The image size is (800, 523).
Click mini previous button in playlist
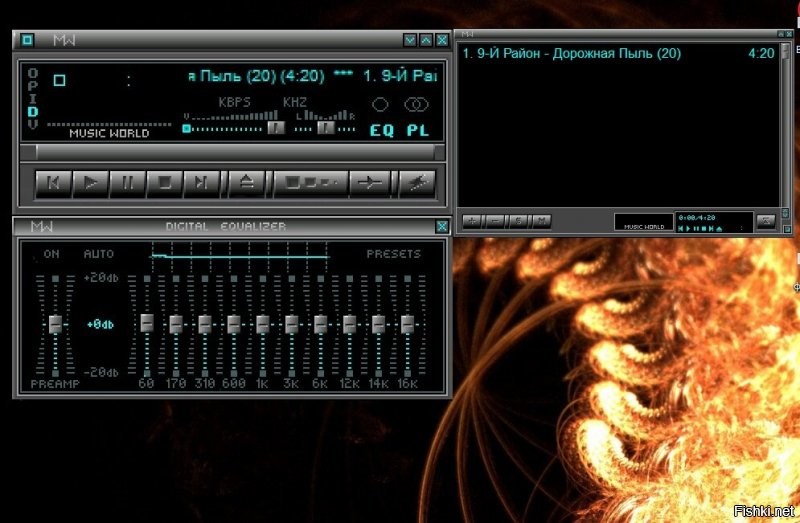point(681,229)
